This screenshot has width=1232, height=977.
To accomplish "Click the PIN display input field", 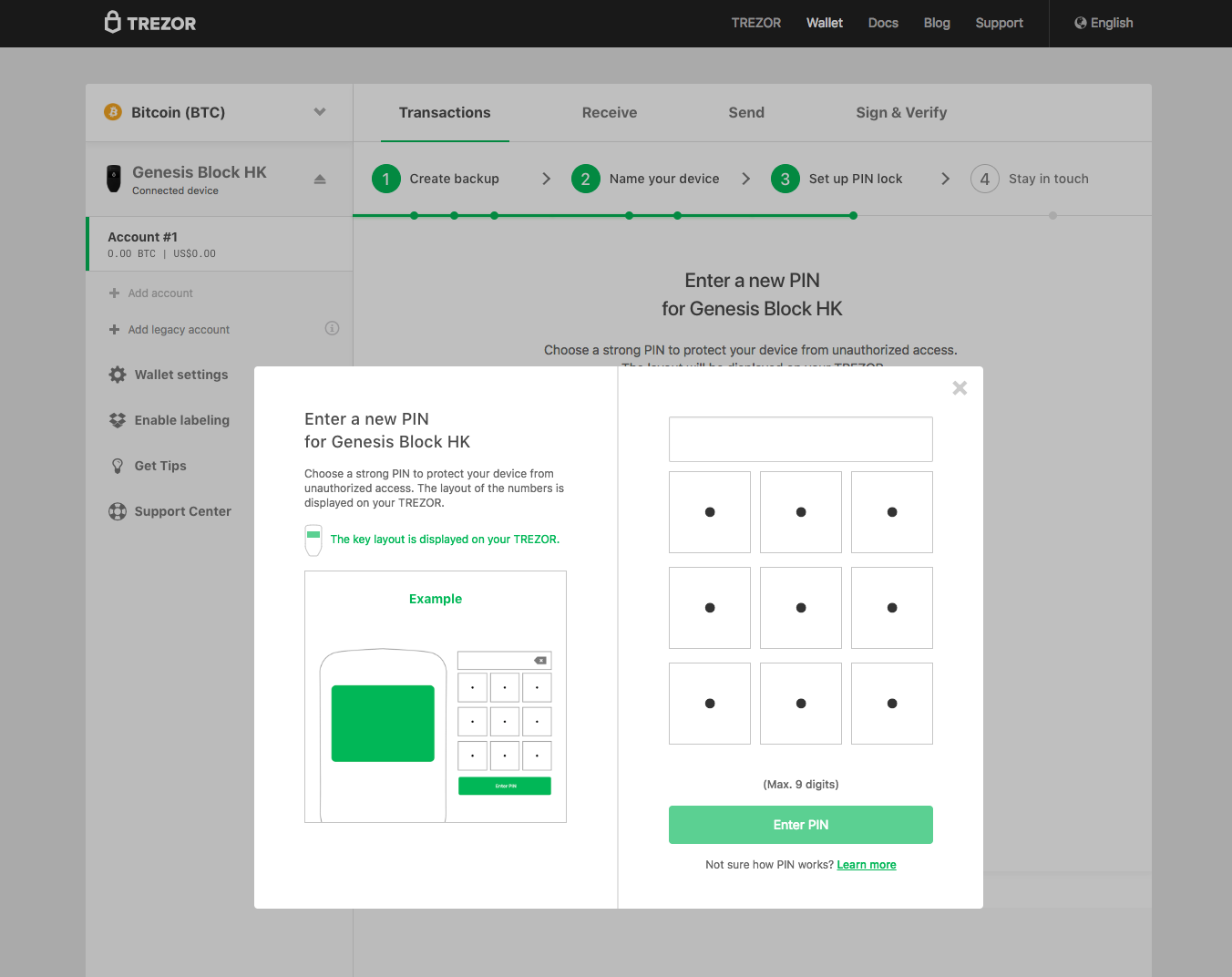I will point(801,439).
